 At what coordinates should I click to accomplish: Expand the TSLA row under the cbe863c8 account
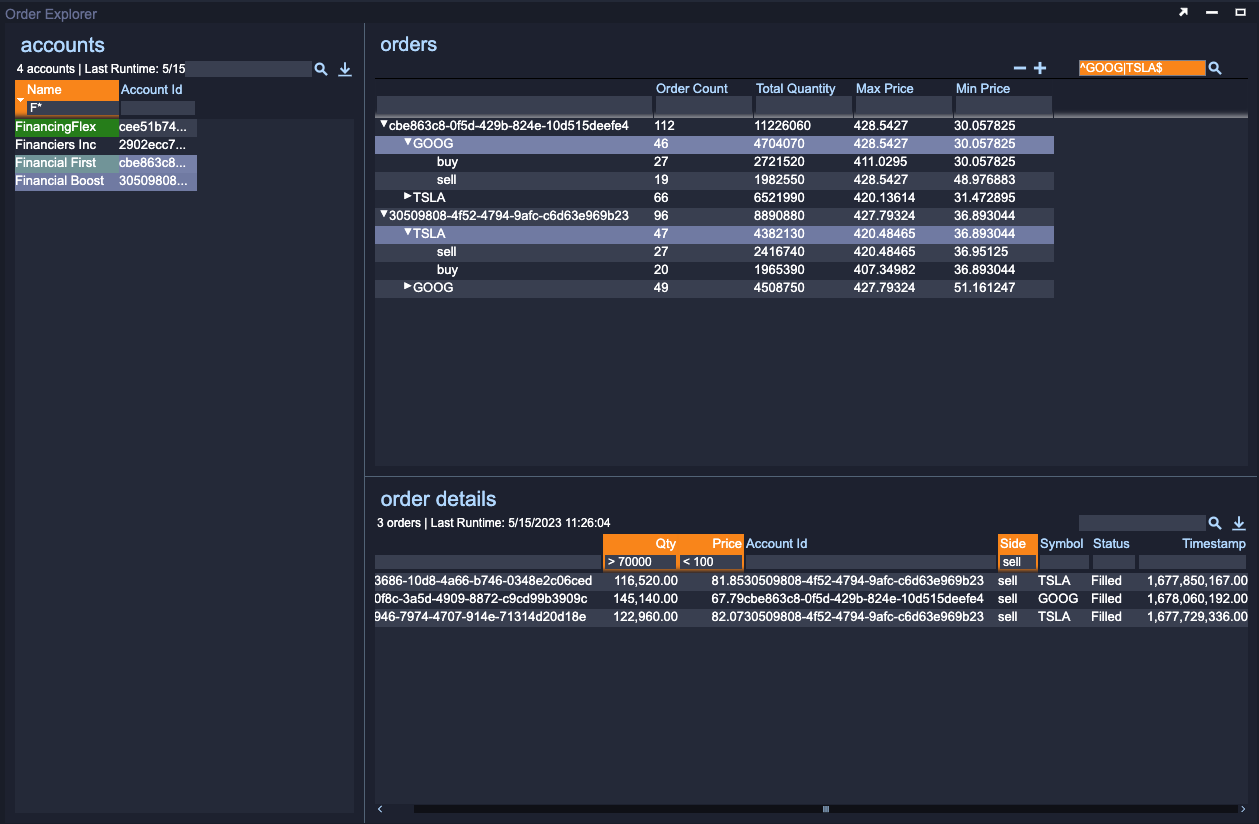[407, 197]
